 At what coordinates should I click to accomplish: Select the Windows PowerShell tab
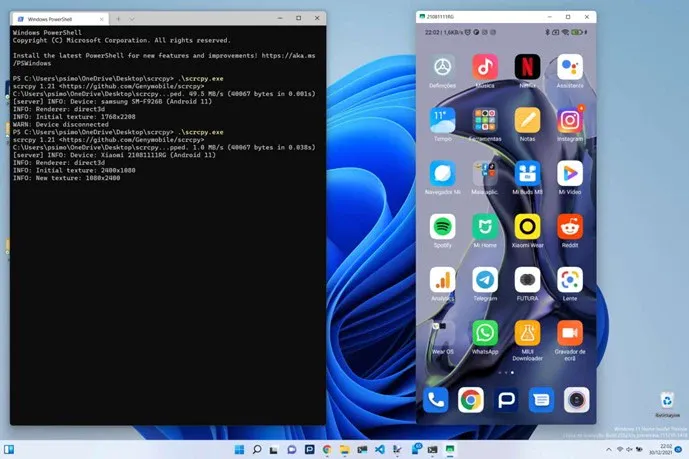pyautogui.click(x=60, y=19)
